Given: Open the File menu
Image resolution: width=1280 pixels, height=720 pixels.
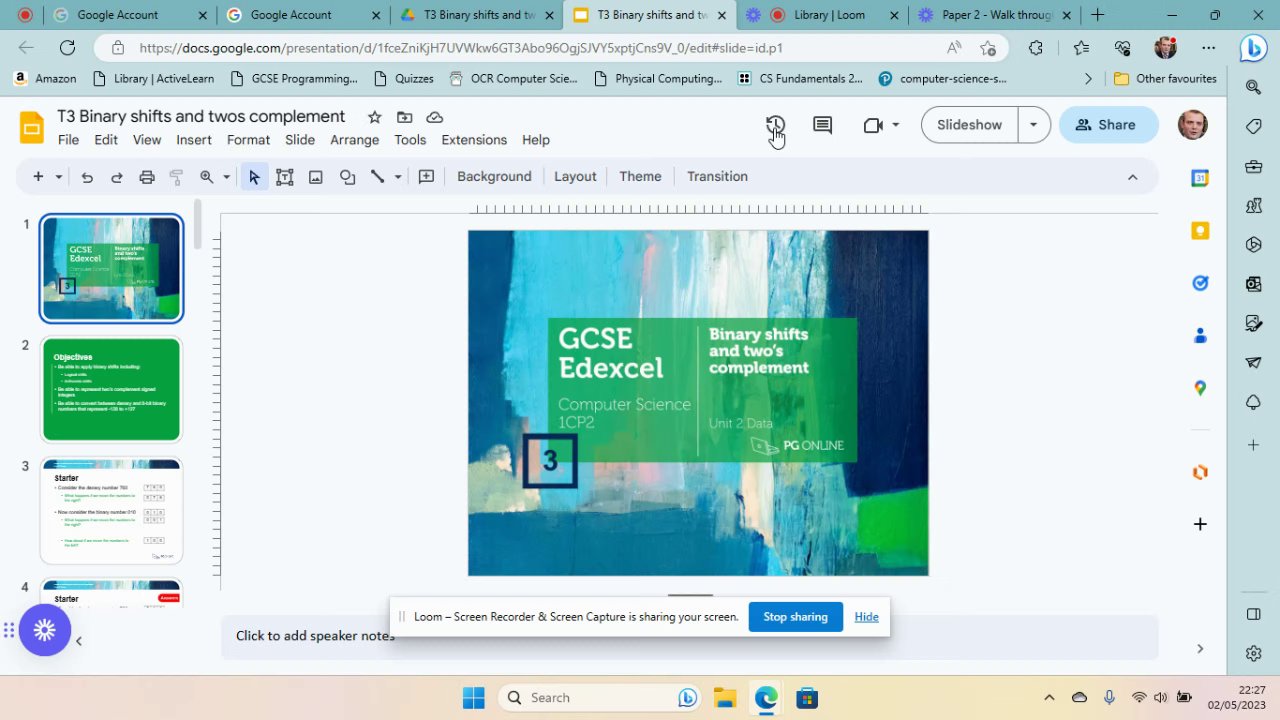Looking at the screenshot, I should tap(68, 140).
